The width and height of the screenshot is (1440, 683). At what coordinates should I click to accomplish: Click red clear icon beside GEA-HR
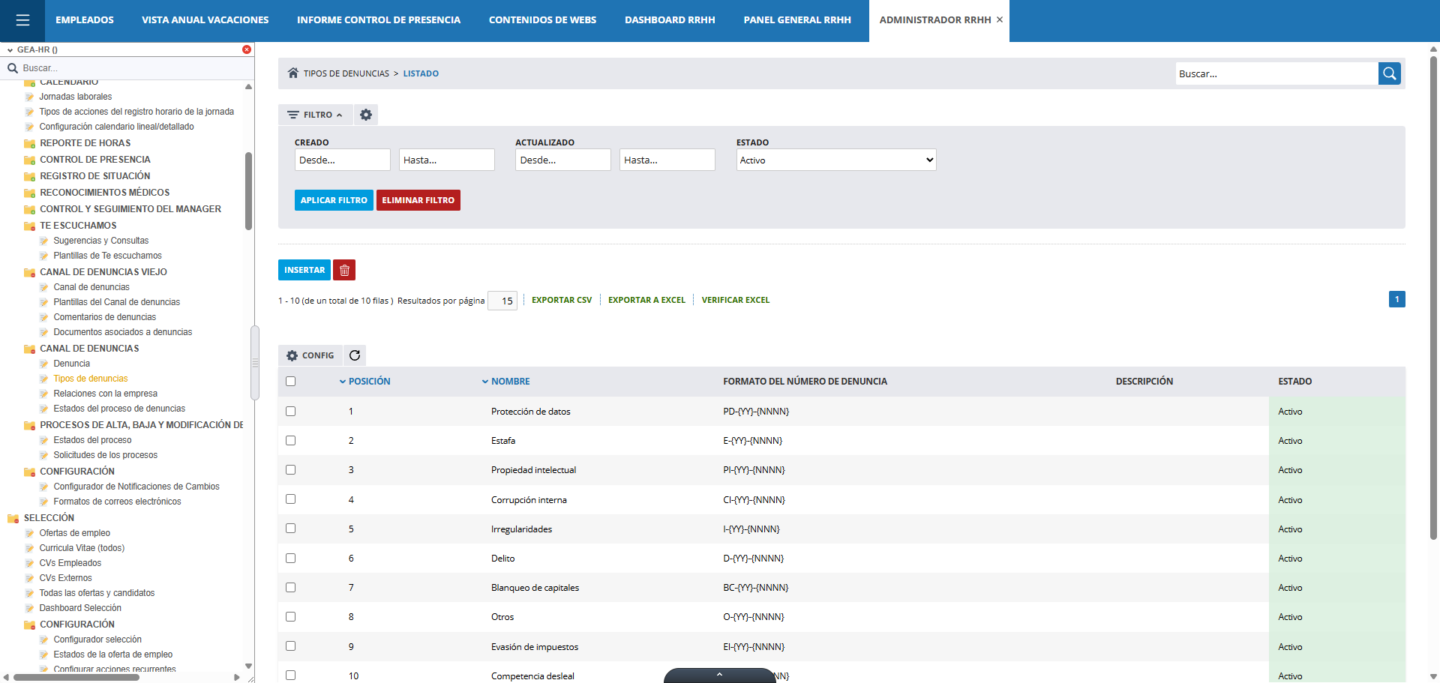(x=247, y=49)
